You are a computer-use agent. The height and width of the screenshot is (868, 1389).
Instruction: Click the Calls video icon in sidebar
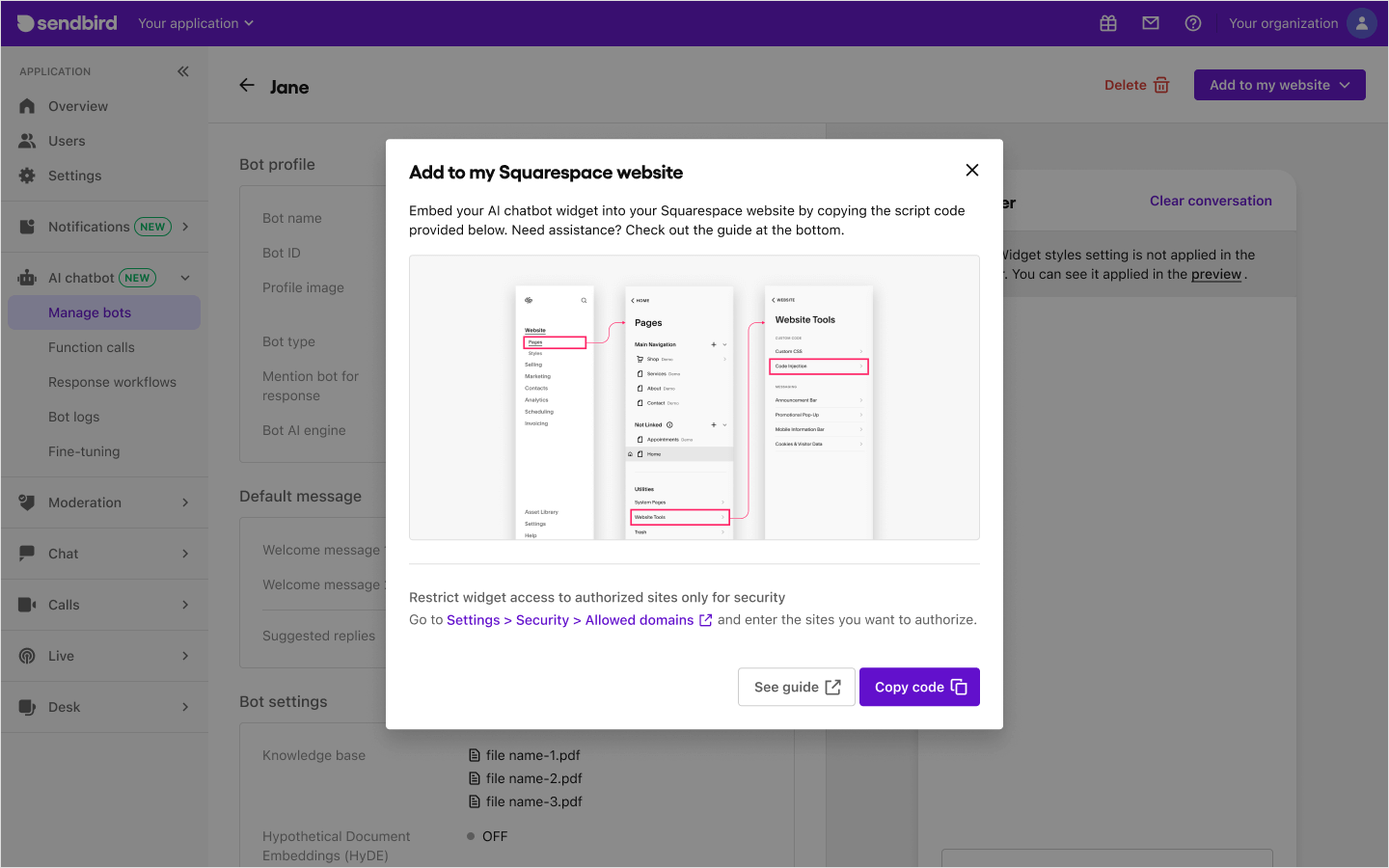pos(27,605)
